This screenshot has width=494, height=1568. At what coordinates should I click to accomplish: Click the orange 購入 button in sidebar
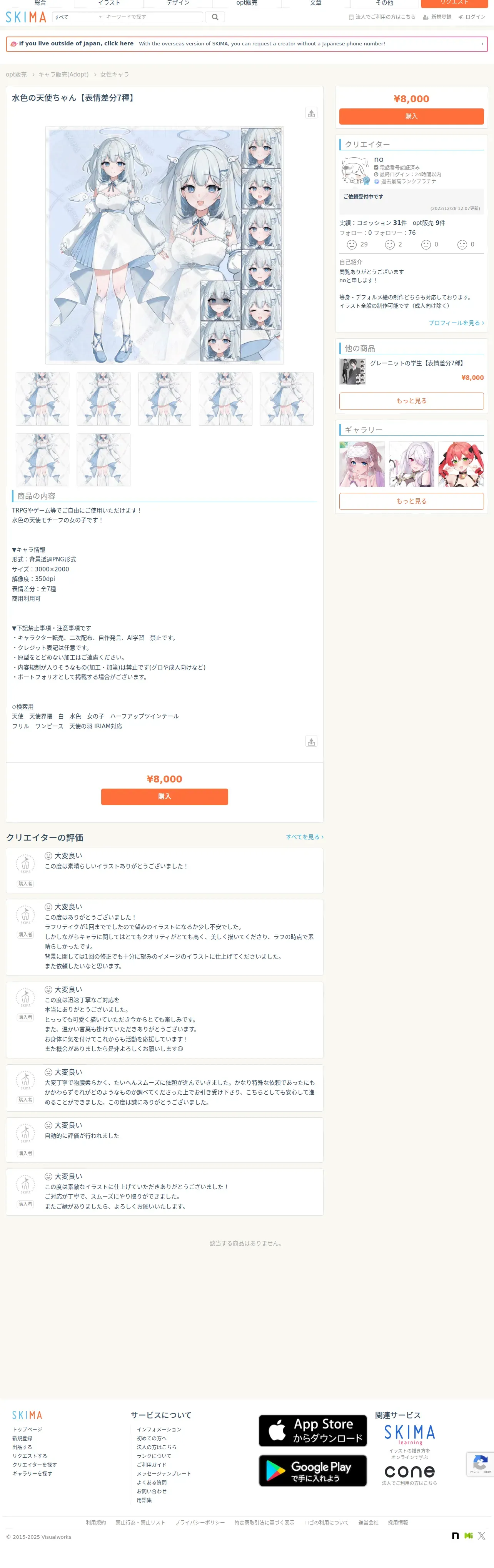(411, 116)
